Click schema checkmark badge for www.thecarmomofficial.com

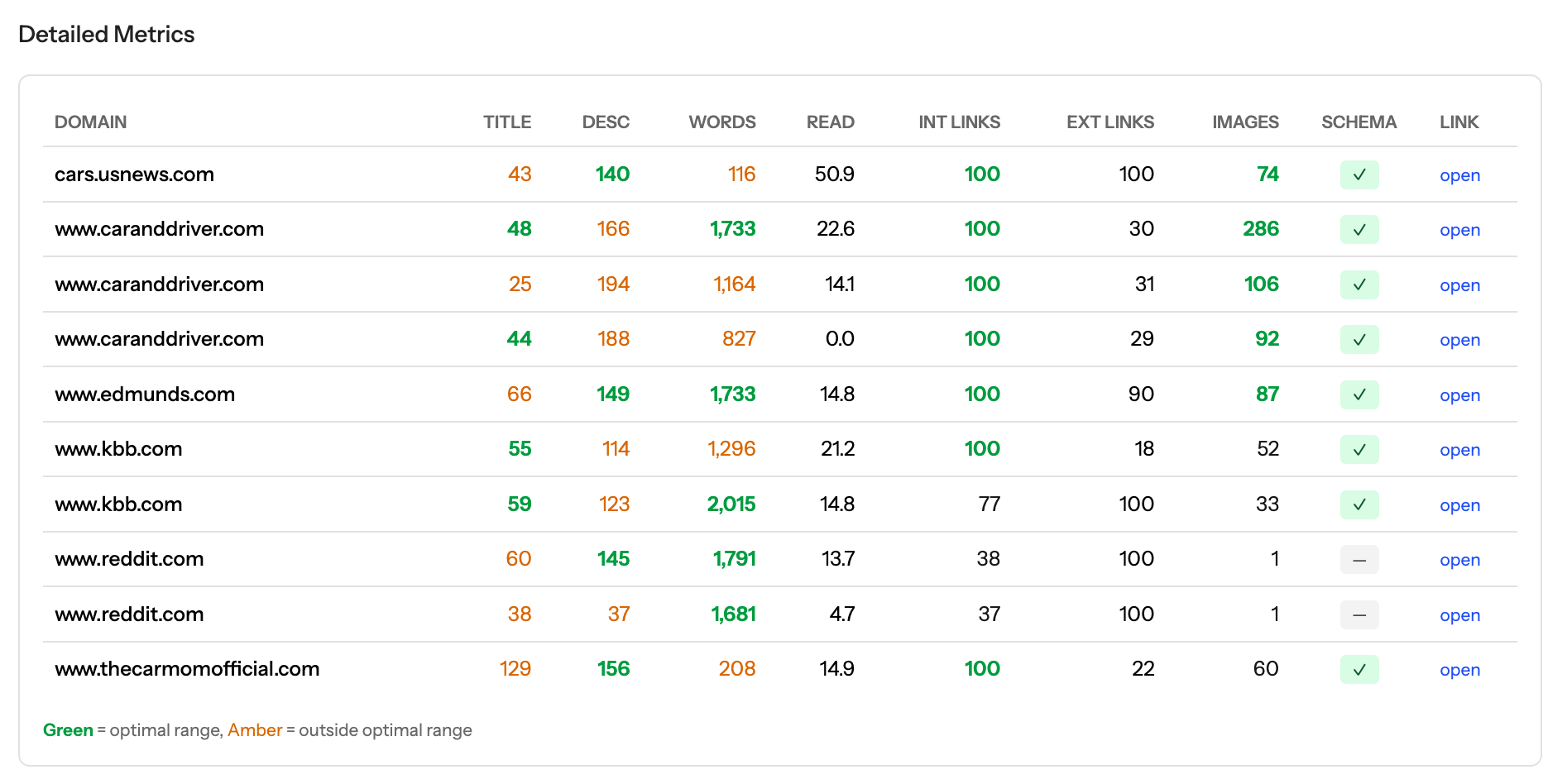1359,669
